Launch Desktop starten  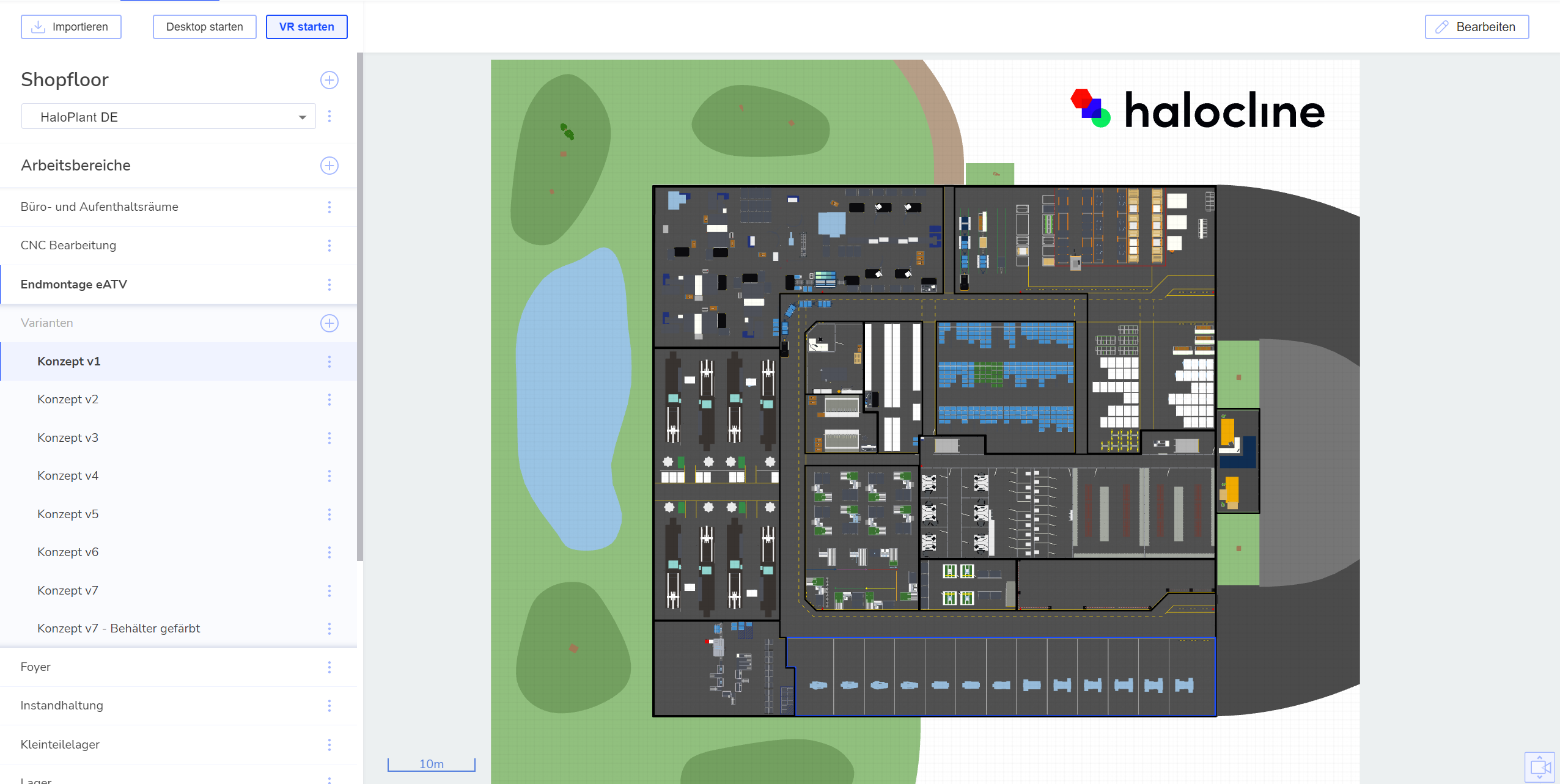[x=204, y=26]
